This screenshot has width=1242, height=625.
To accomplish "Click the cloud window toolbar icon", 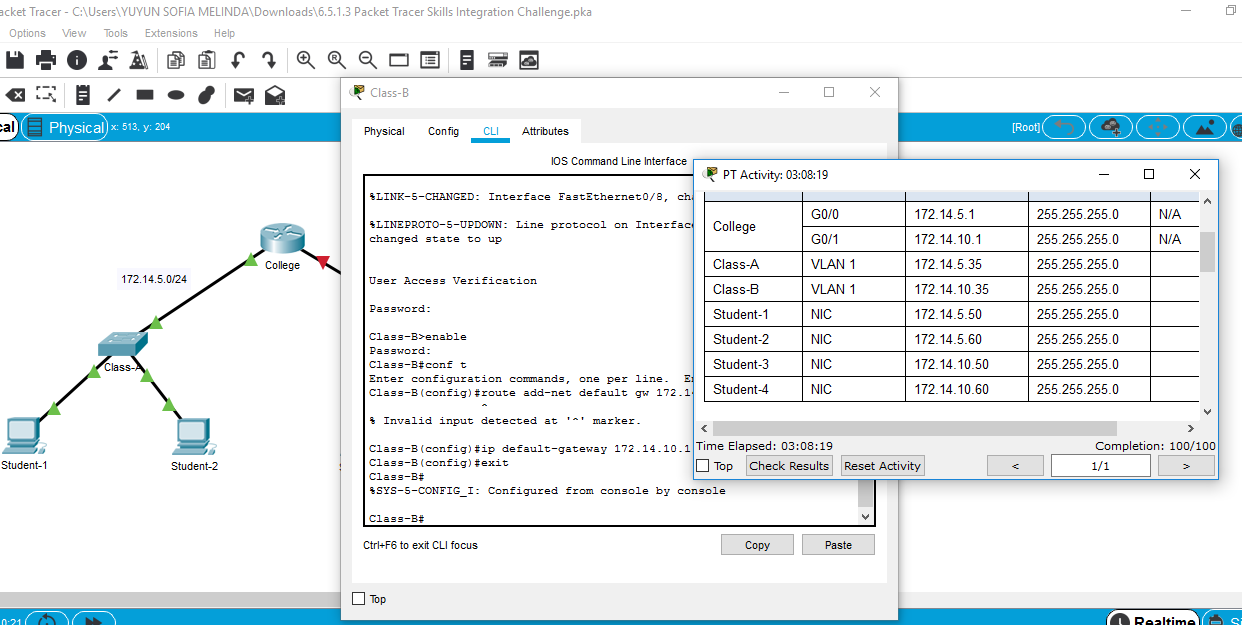I will coord(529,60).
